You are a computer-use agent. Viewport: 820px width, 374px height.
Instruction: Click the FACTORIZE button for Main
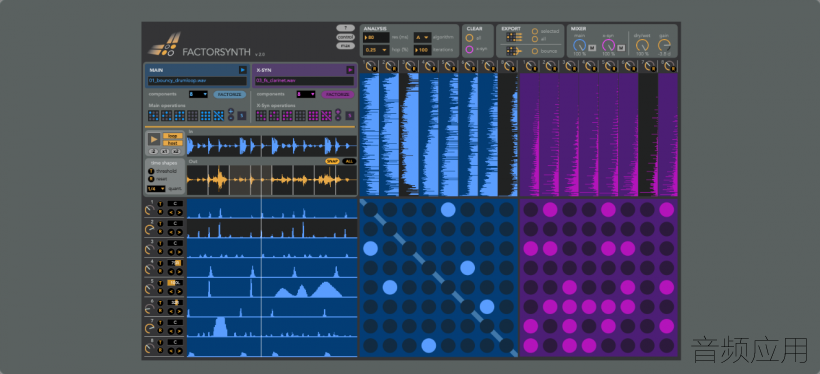pos(230,94)
